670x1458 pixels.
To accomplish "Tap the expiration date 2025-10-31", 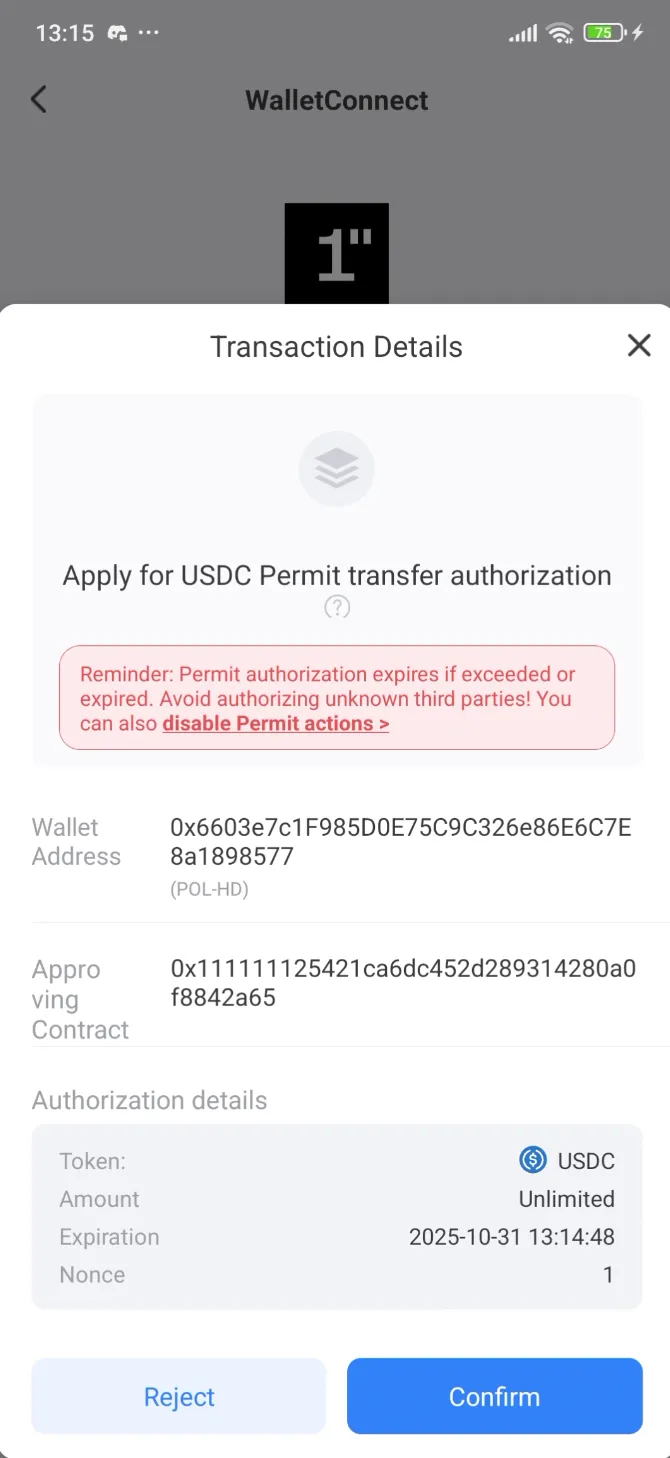I will 512,1237.
